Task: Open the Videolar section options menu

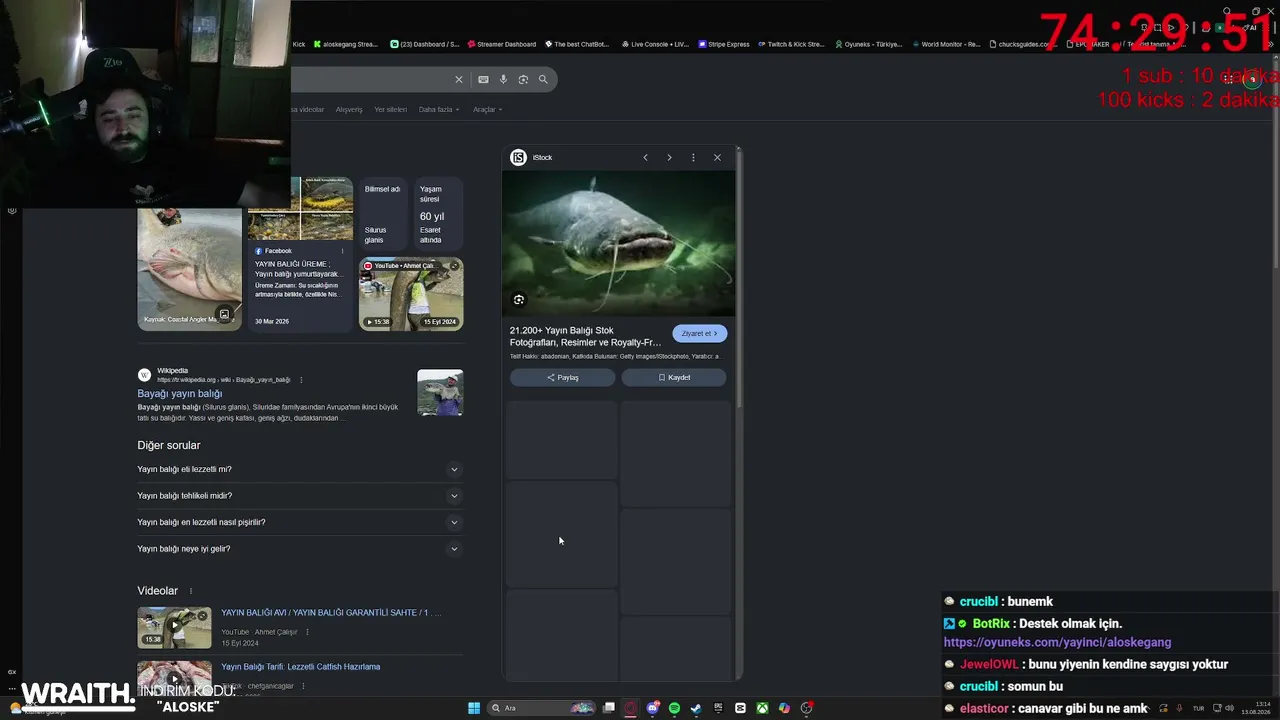Action: click(191, 591)
